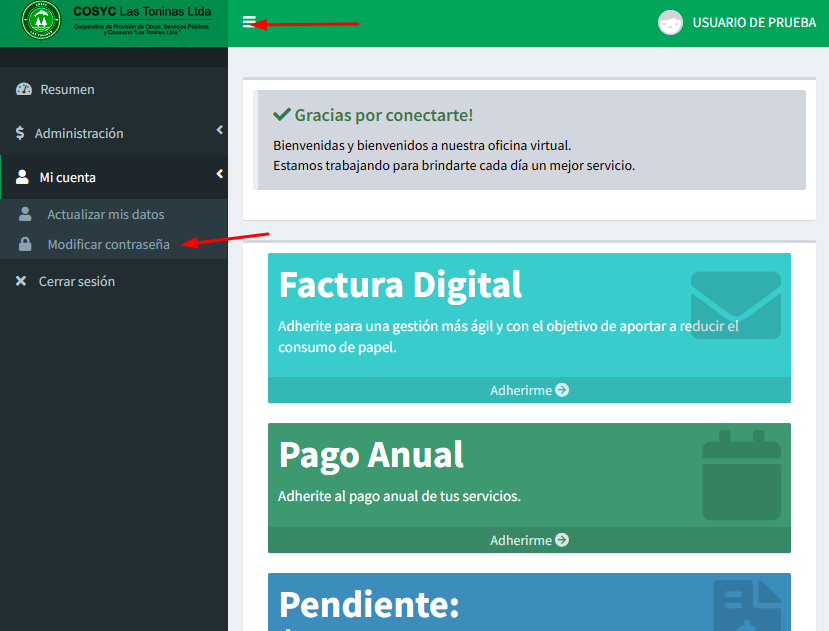Select the 'Estamos trabajando para brindarte' line
The width and height of the screenshot is (829, 631).
(x=454, y=166)
